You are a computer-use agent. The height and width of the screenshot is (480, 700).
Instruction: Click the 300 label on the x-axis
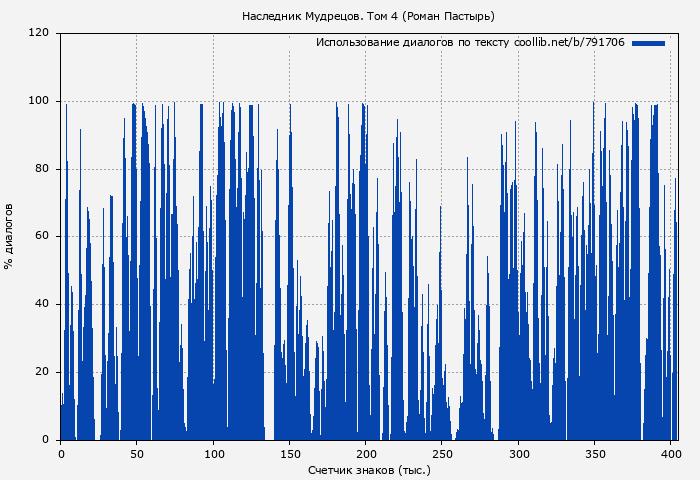click(518, 454)
